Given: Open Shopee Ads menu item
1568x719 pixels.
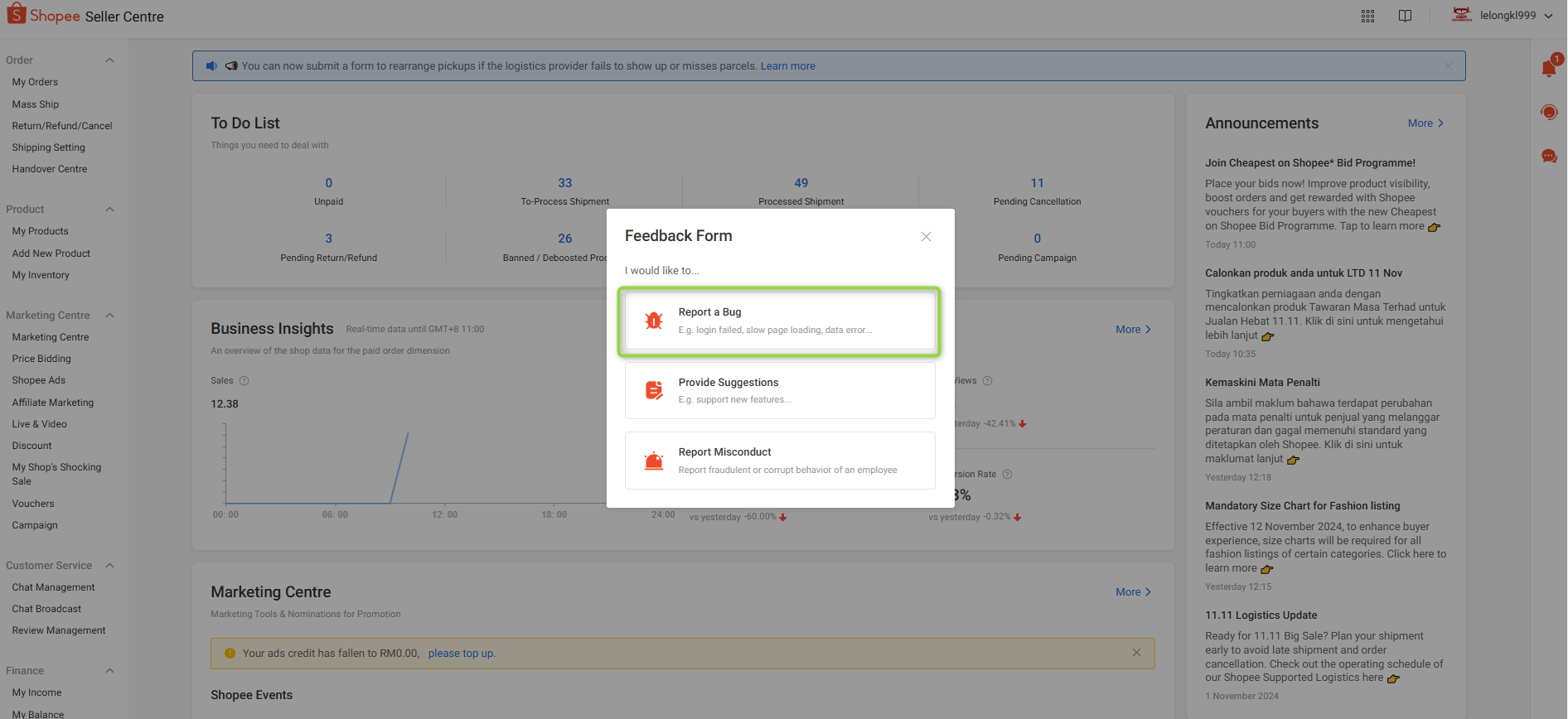Looking at the screenshot, I should point(39,380).
